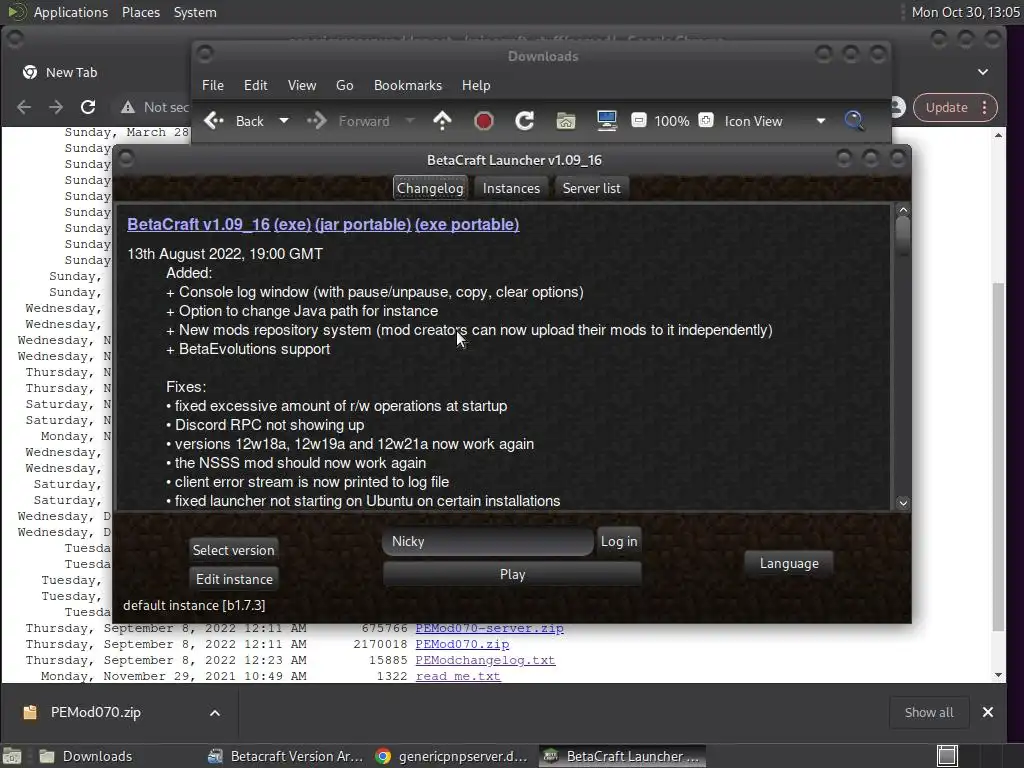Image resolution: width=1024 pixels, height=768 pixels.
Task: Open the PEMod070.zip link
Action: pos(462,644)
